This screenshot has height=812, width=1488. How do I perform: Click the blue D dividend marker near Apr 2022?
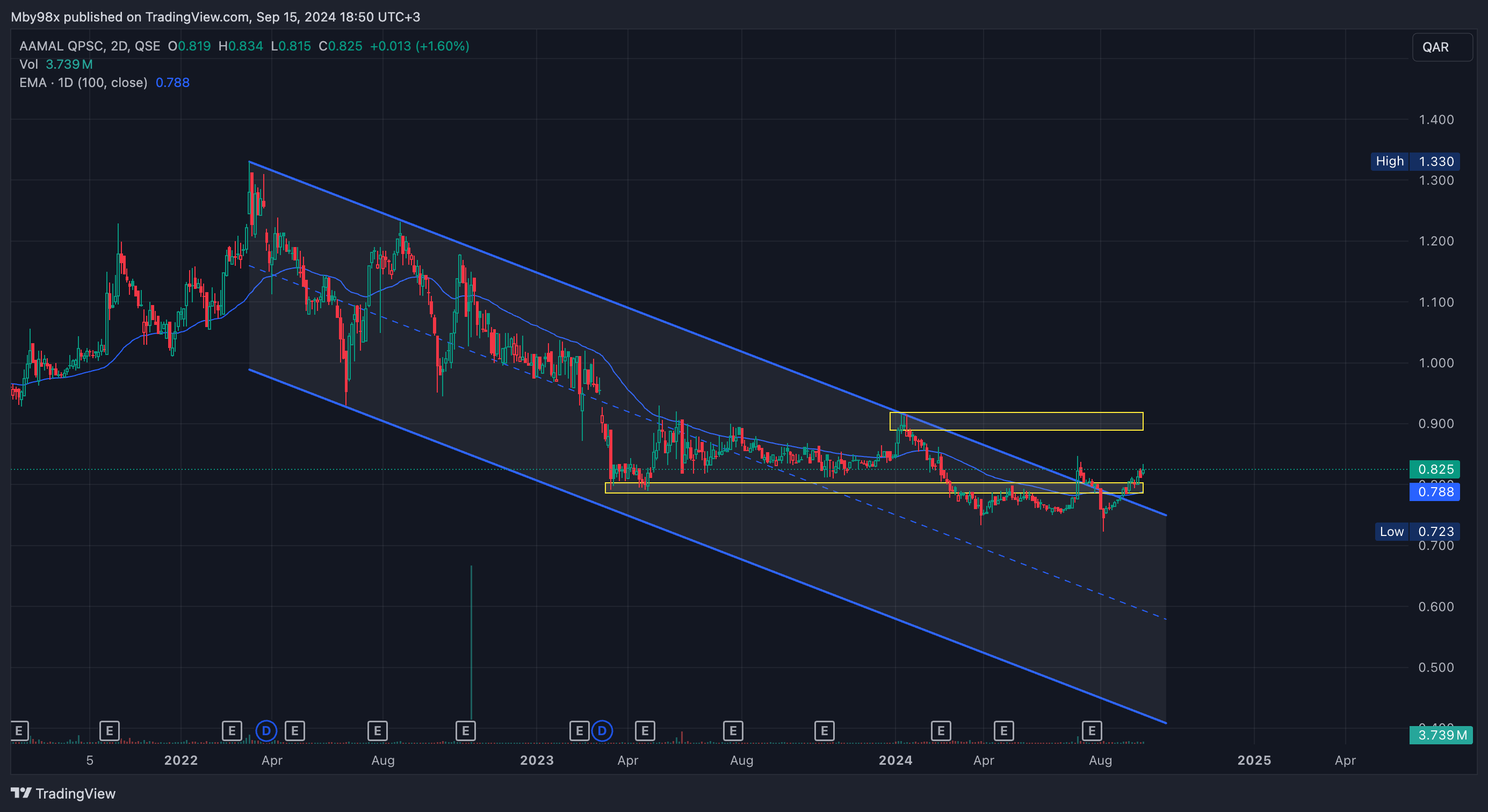pyautogui.click(x=266, y=731)
